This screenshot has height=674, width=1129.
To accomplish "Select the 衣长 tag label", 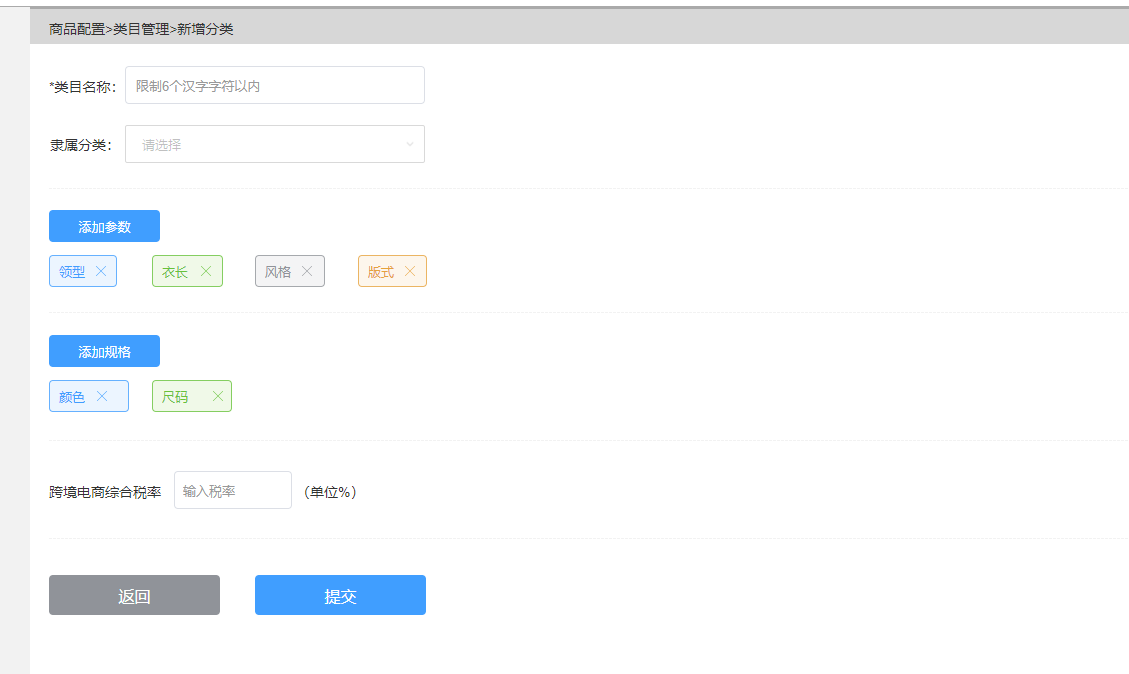I will [x=175, y=271].
